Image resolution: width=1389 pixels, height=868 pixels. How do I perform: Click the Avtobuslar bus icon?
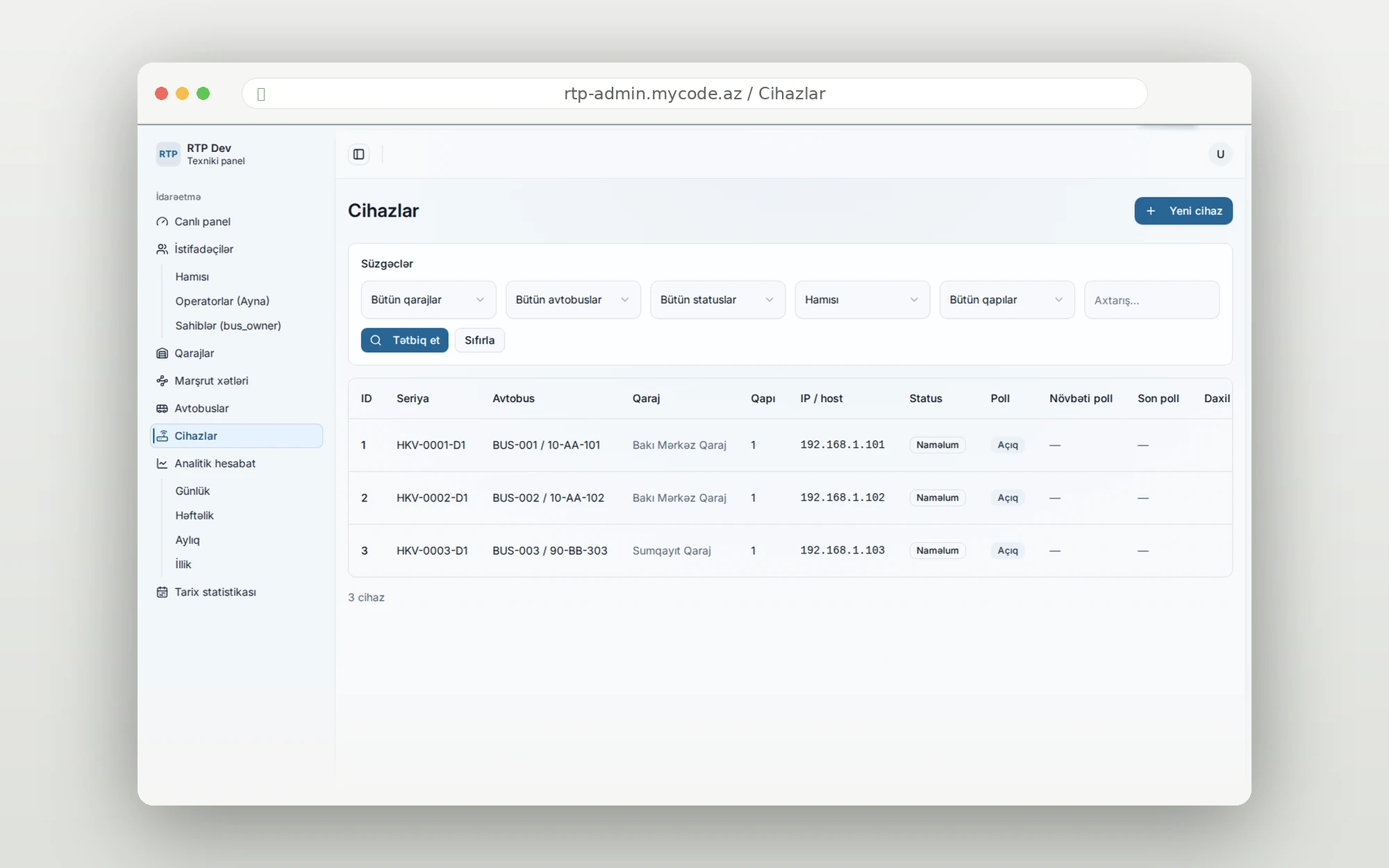click(x=162, y=408)
